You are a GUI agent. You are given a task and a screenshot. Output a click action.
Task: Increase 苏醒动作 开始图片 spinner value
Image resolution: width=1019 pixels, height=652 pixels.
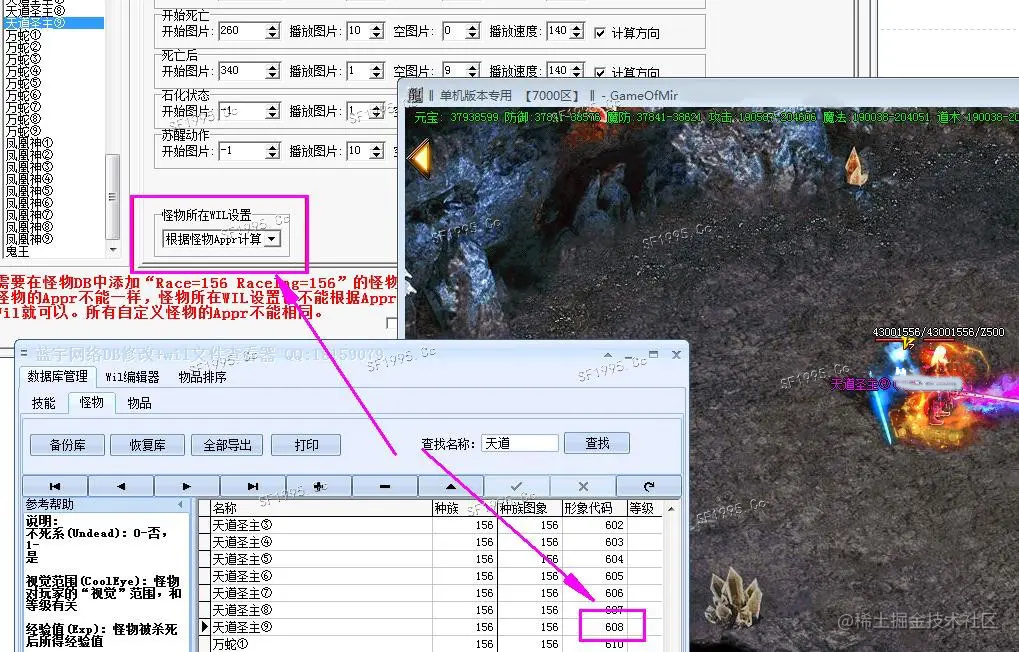[272, 148]
